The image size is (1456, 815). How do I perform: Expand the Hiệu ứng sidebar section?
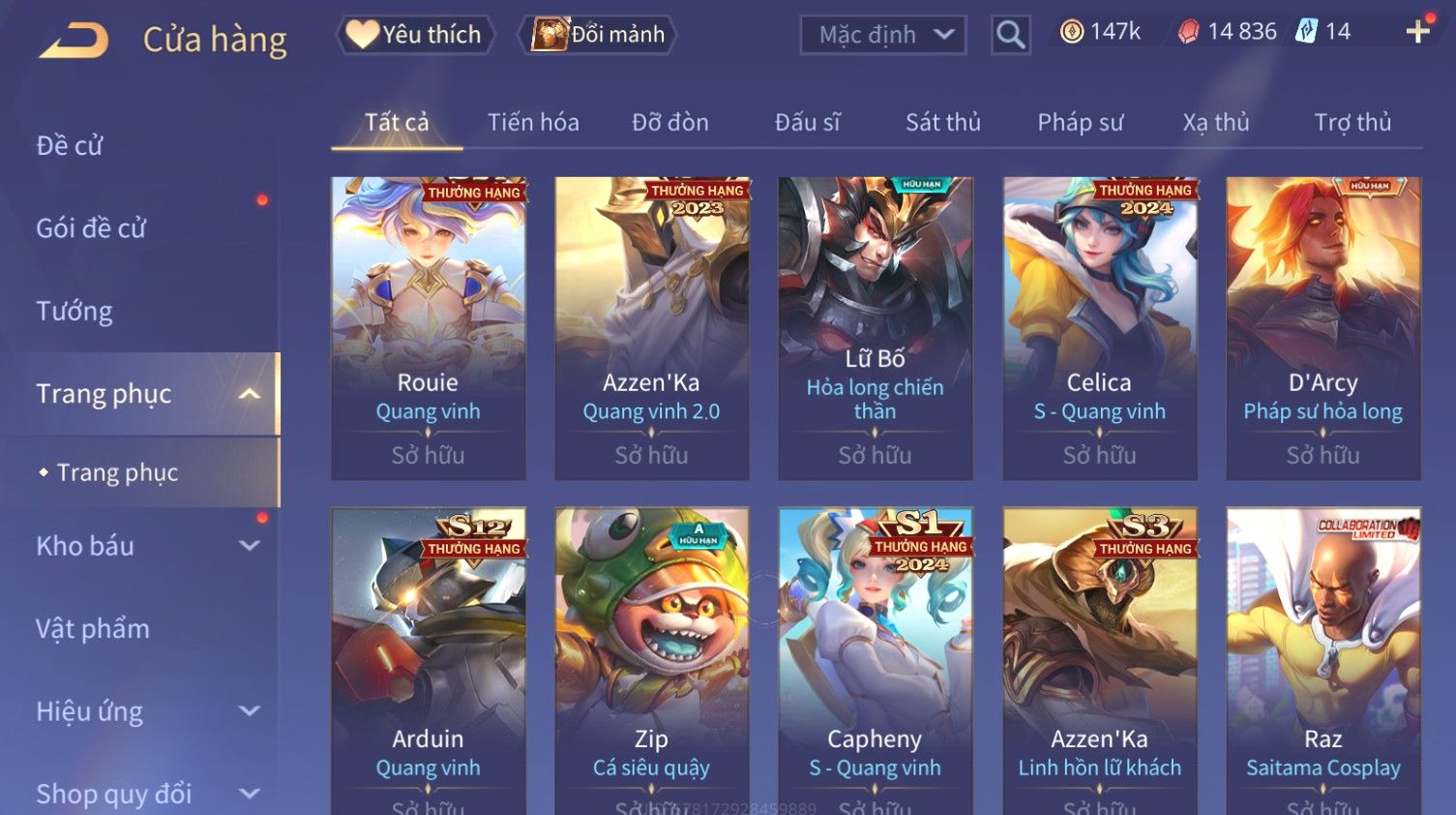click(x=249, y=711)
